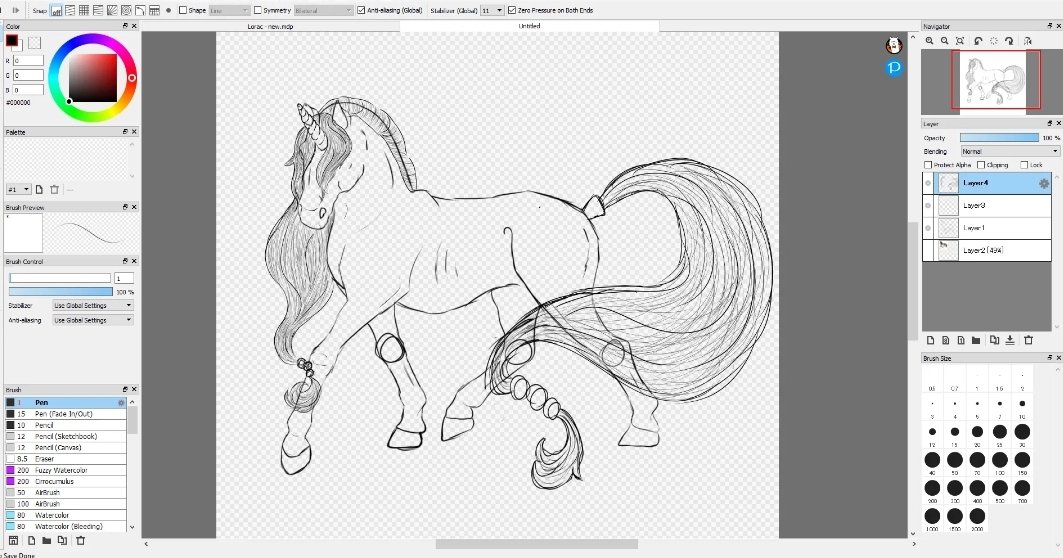
Task: Rotate canvas right in Navigator
Action: [x=1009, y=41]
